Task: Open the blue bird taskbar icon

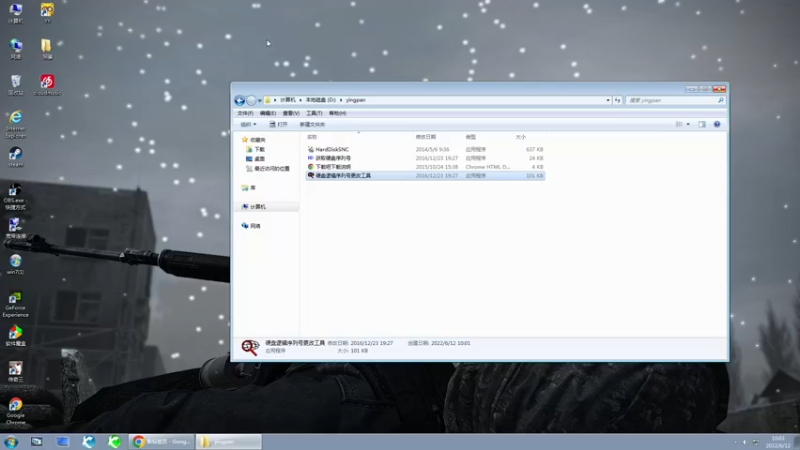Action: [89, 442]
